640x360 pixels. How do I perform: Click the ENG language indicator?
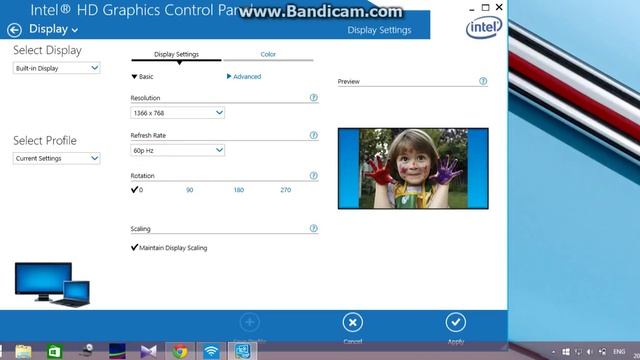(x=619, y=351)
